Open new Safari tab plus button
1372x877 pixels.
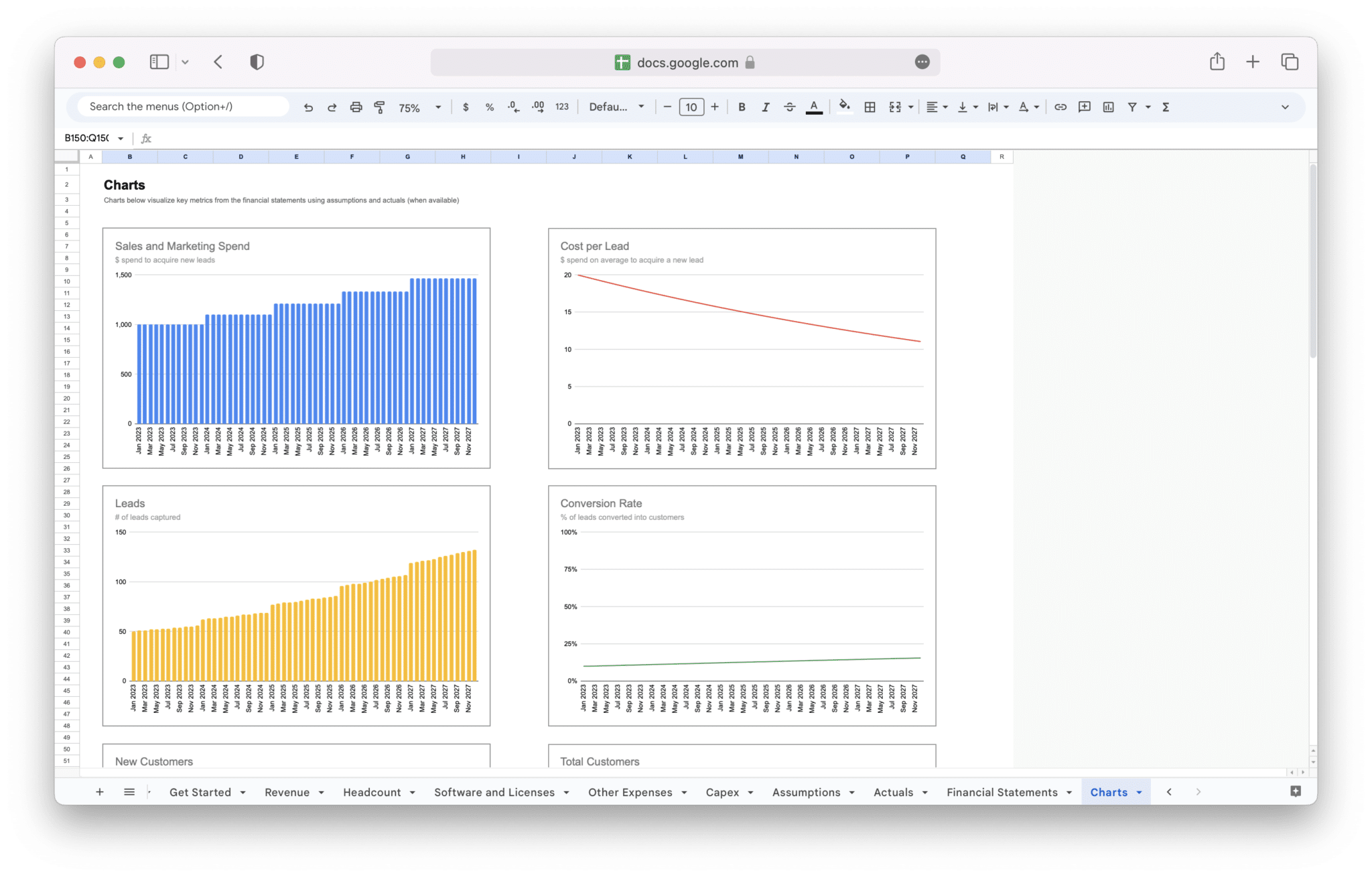(1253, 62)
